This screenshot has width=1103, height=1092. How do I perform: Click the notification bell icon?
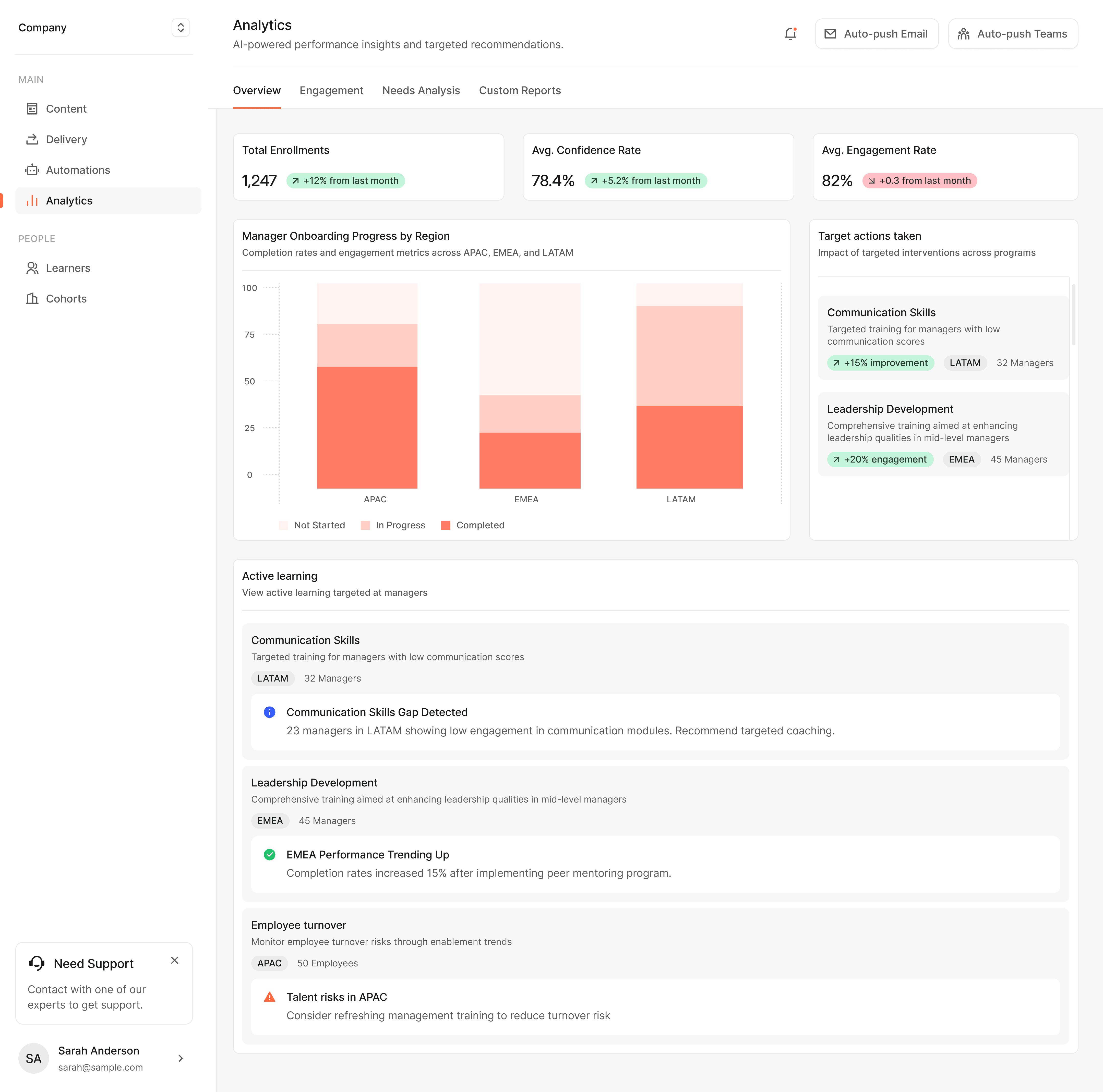790,34
